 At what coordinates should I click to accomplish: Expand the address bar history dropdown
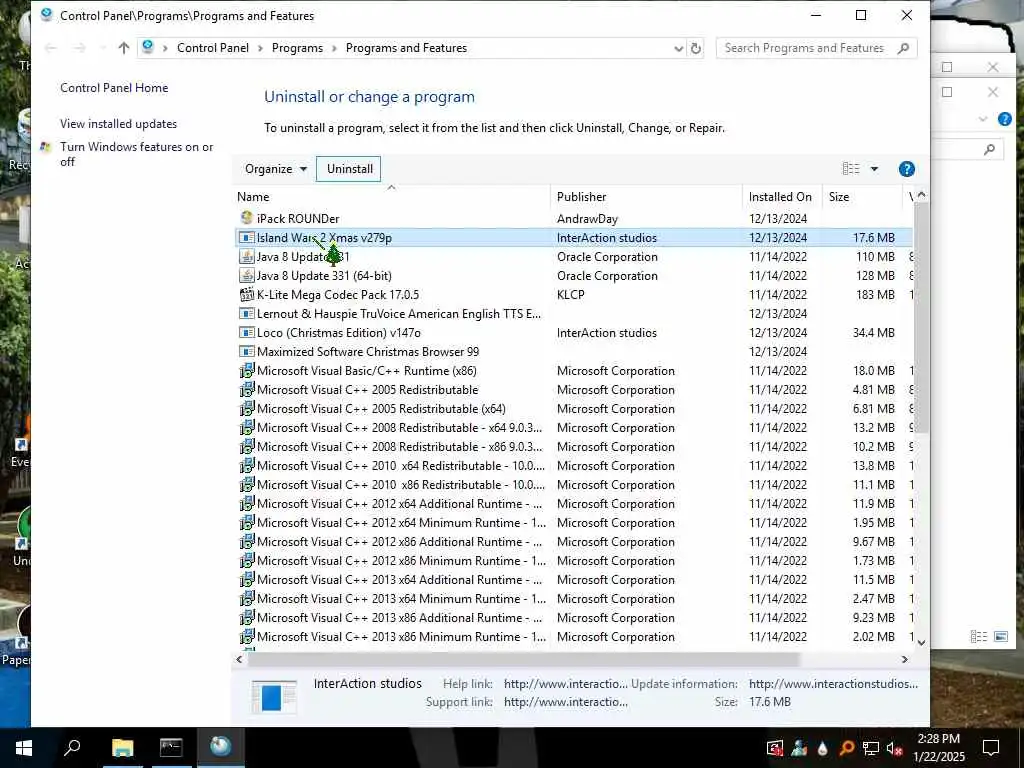[x=679, y=48]
